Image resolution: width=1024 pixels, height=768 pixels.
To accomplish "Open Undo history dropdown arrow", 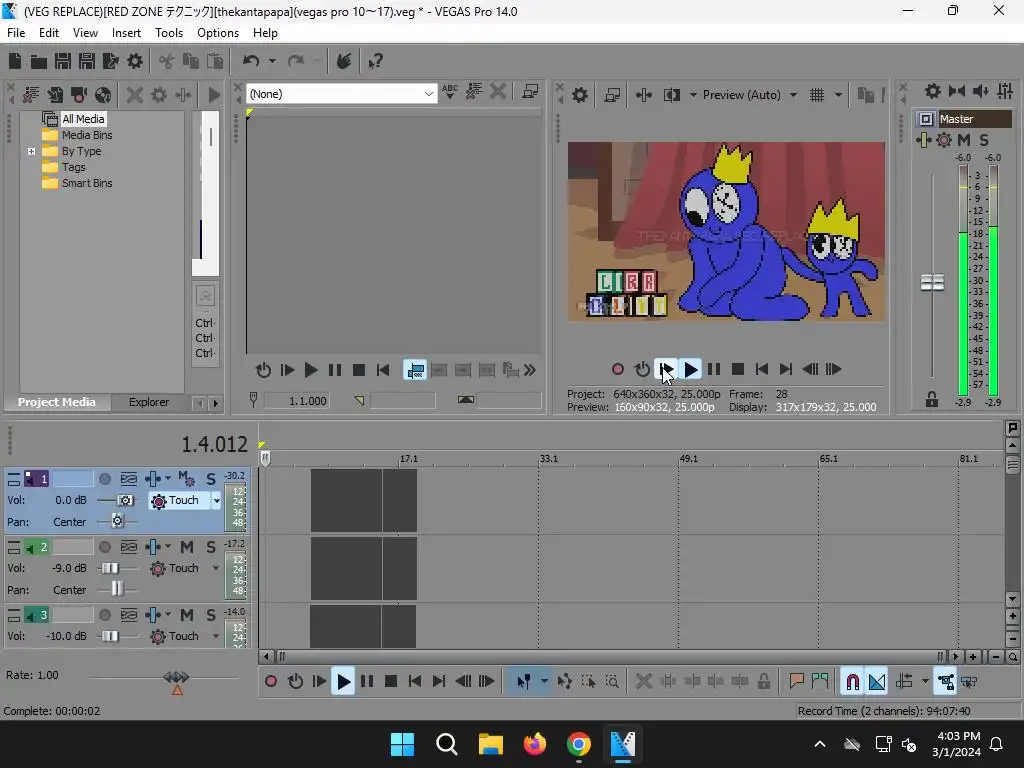I will pos(272,61).
